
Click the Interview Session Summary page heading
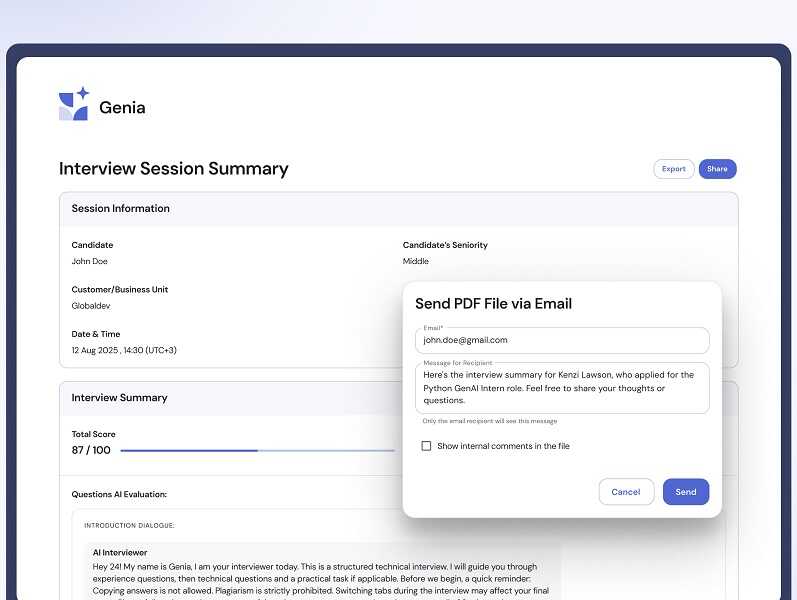173,169
